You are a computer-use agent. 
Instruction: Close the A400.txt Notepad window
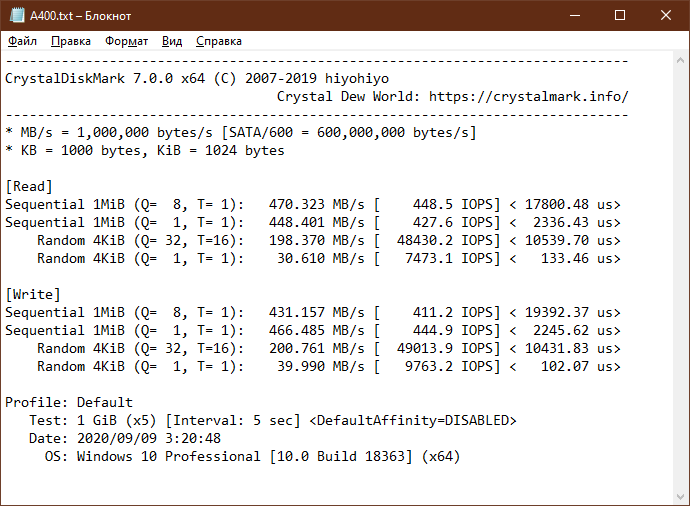[x=666, y=15]
